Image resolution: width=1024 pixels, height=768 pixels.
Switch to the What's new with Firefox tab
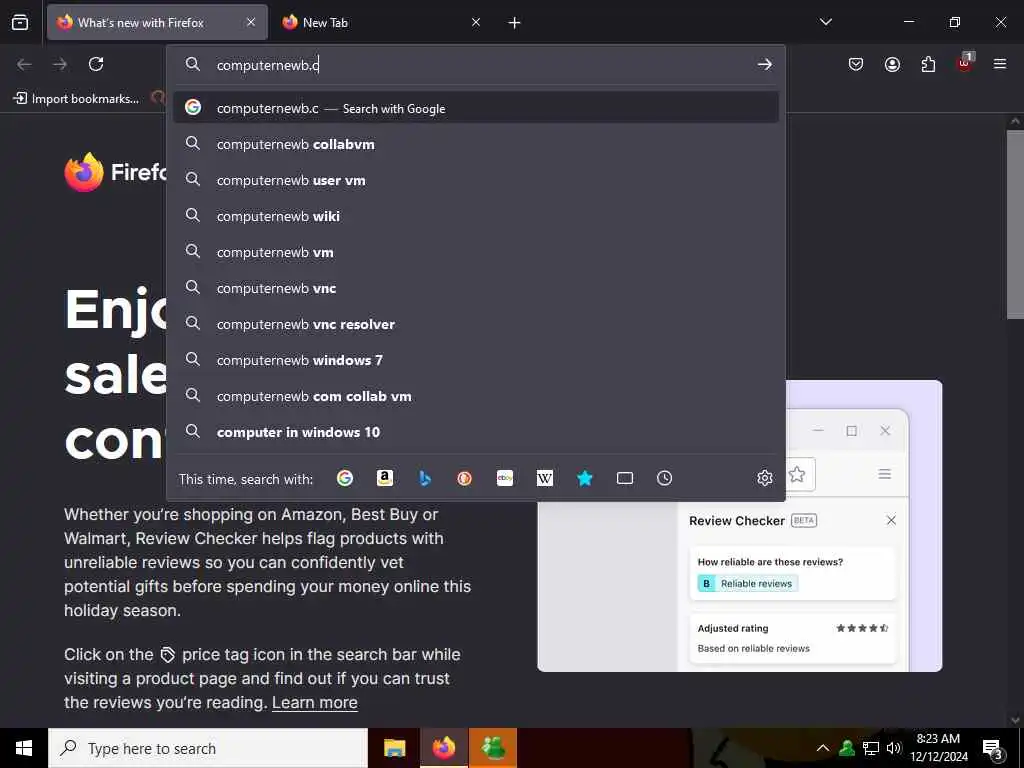[x=157, y=22]
